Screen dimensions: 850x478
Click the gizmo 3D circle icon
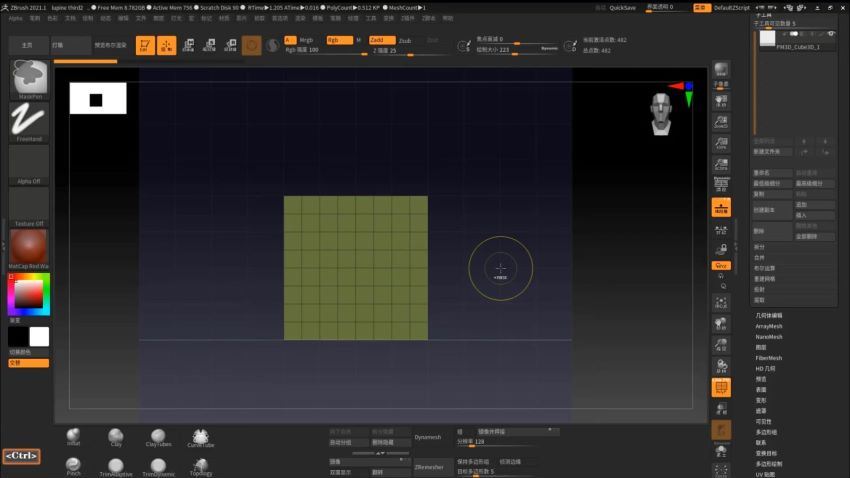[x=252, y=45]
